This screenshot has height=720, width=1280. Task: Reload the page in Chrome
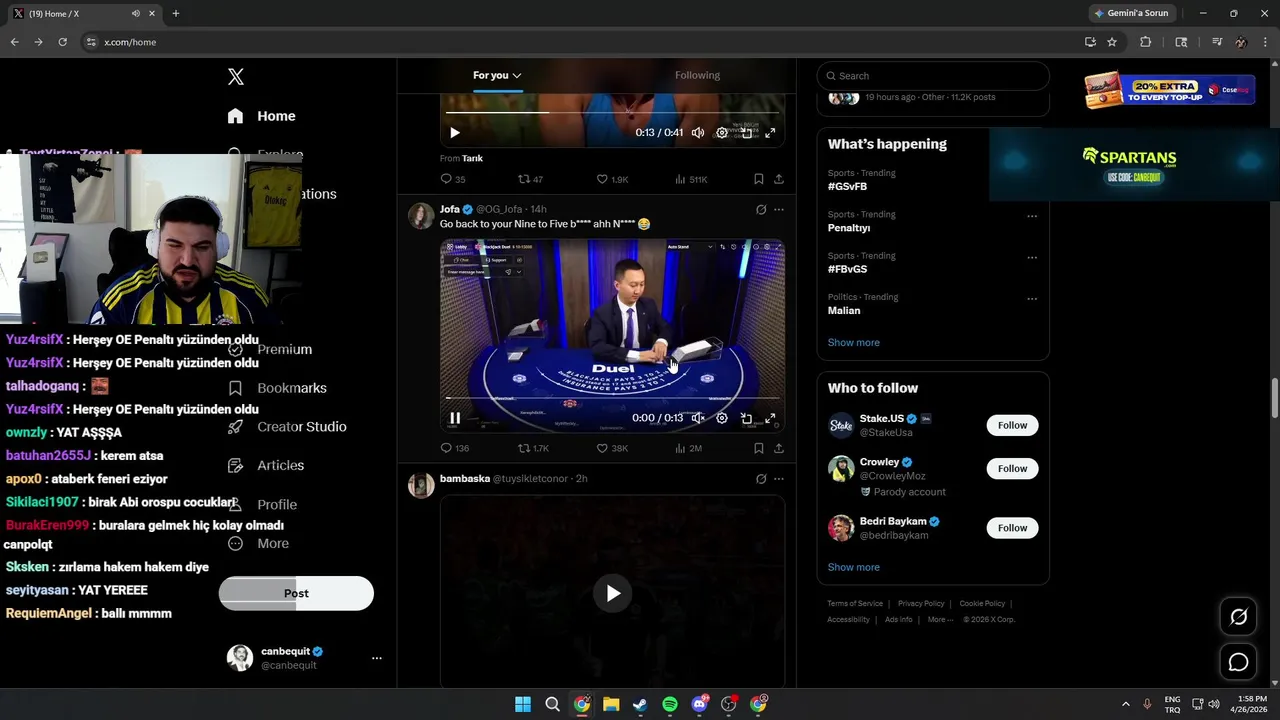[x=63, y=42]
